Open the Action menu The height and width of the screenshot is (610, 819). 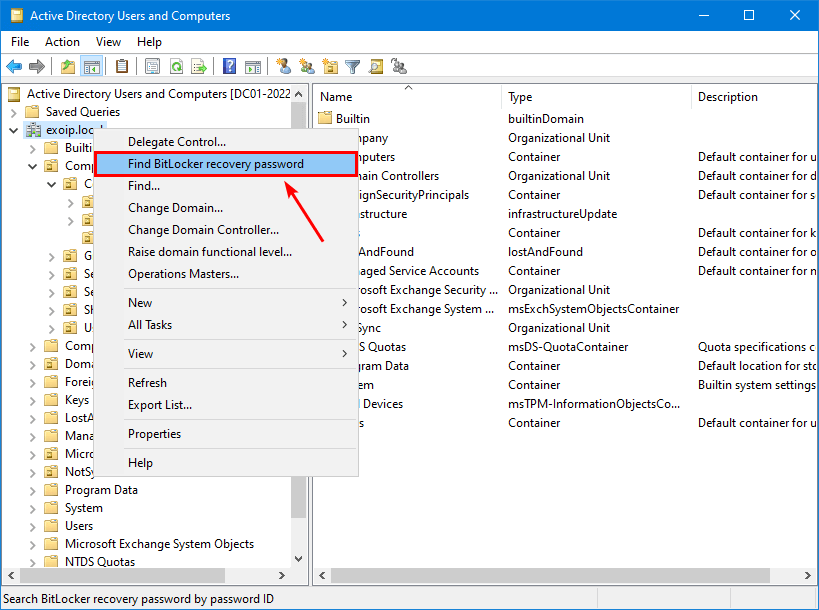pyautogui.click(x=62, y=42)
